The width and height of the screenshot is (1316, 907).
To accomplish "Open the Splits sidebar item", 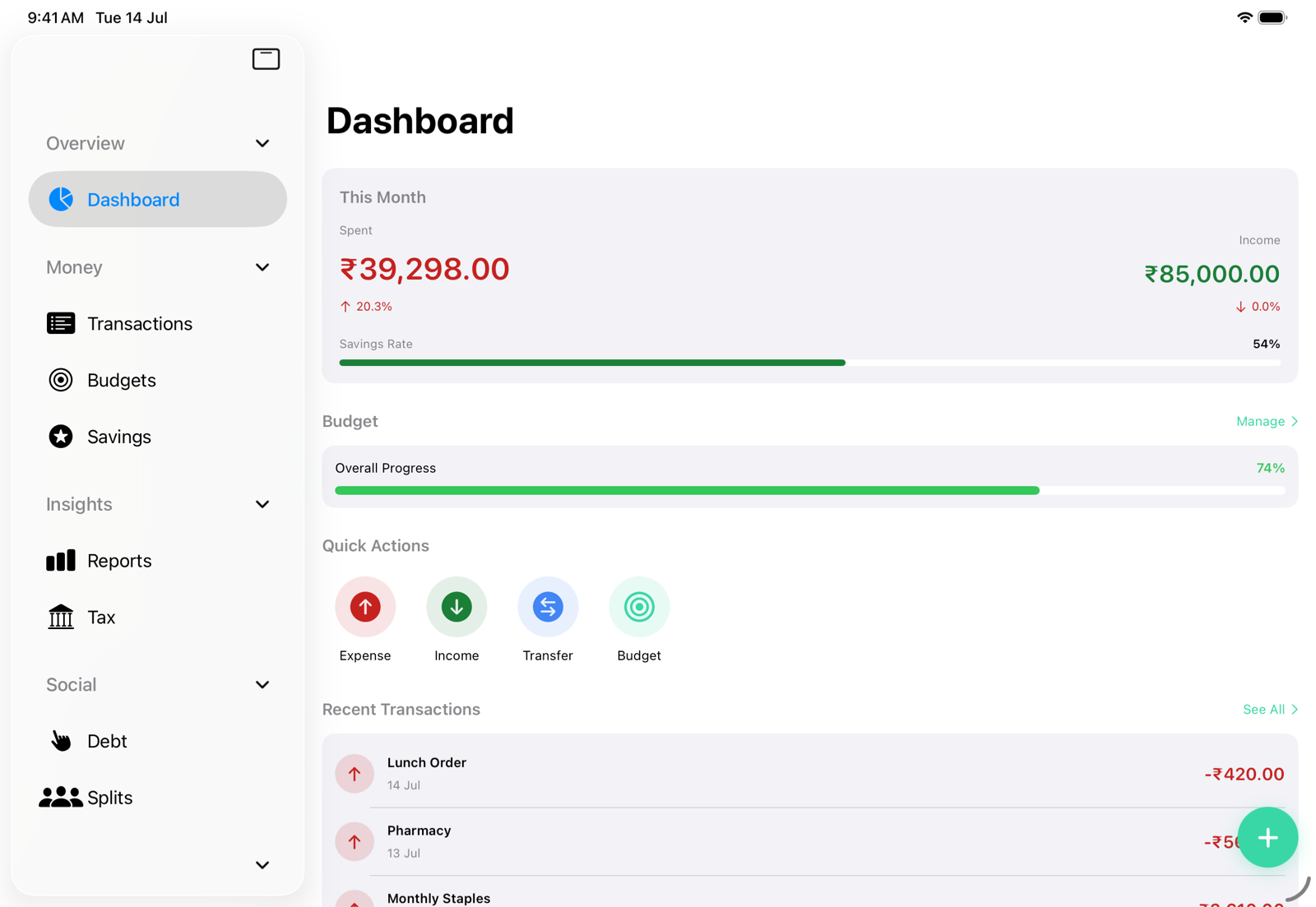I will point(158,797).
